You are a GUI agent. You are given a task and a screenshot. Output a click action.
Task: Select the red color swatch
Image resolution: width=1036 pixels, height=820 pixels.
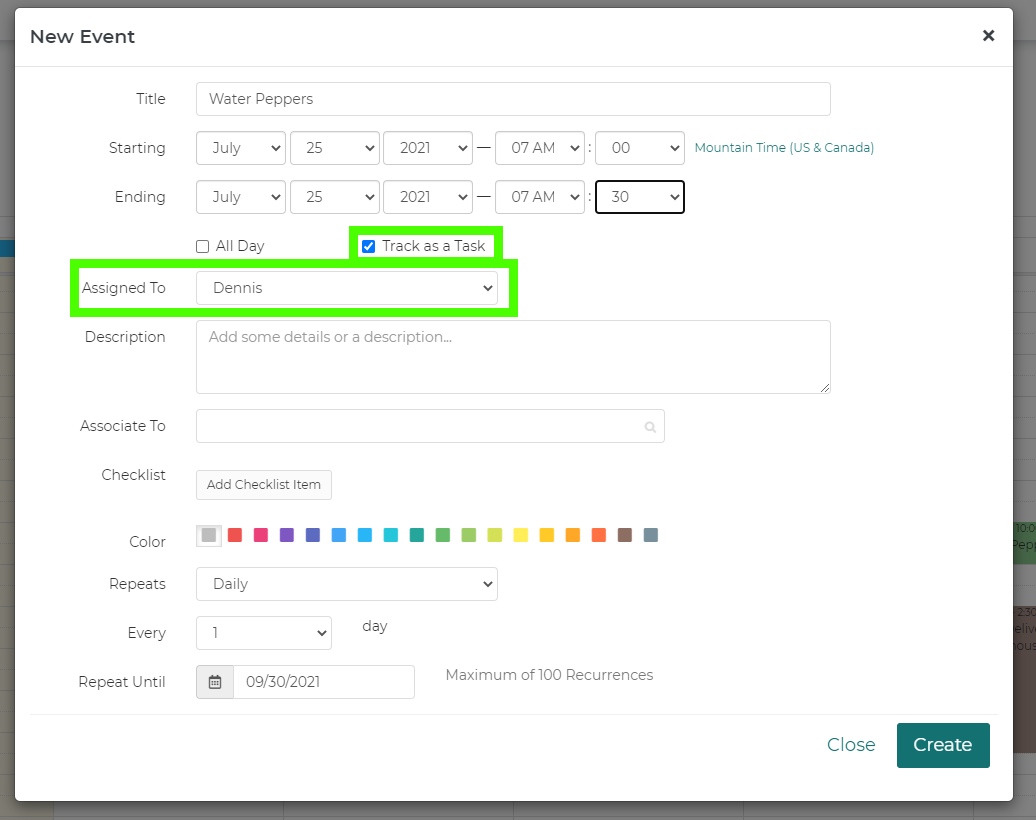(235, 535)
